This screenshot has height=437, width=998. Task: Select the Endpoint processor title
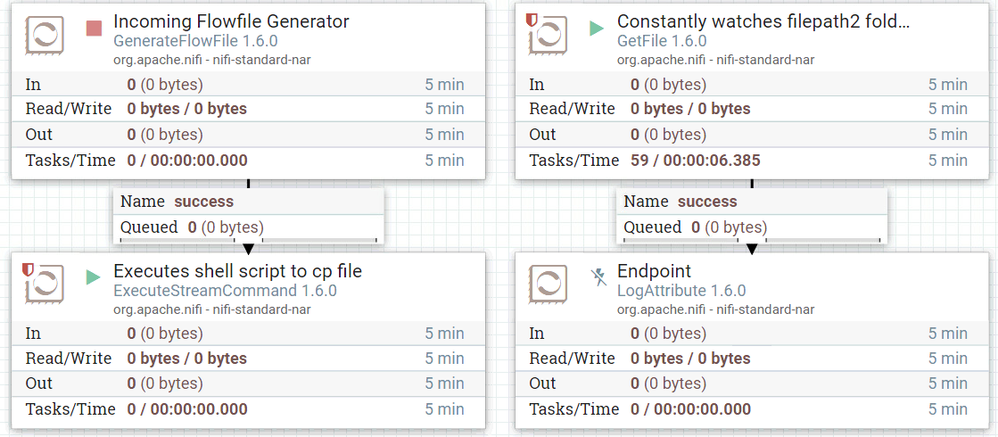654,271
